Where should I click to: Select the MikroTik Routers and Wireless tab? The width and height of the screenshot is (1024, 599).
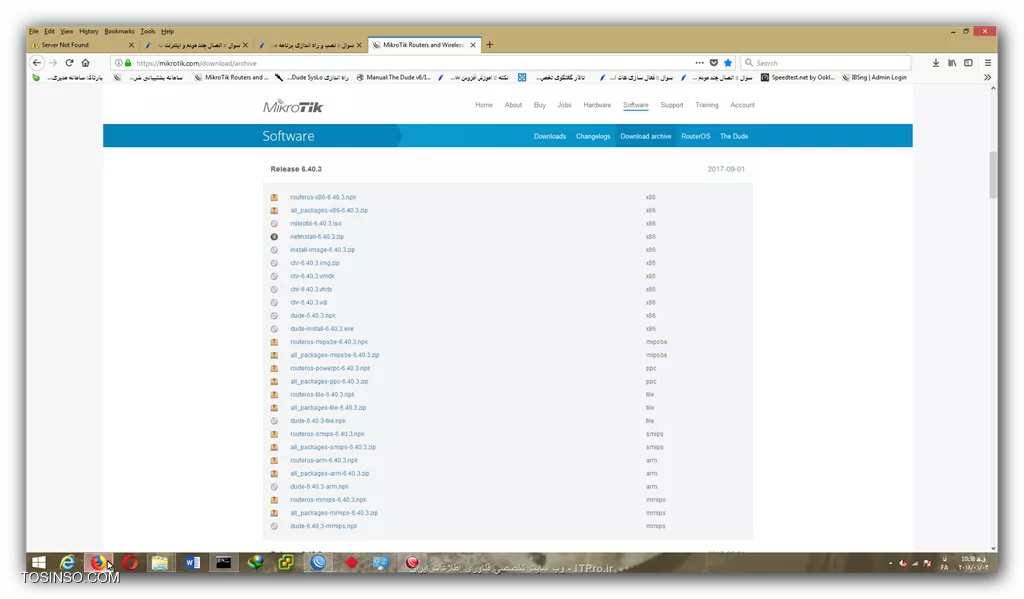pyautogui.click(x=424, y=45)
